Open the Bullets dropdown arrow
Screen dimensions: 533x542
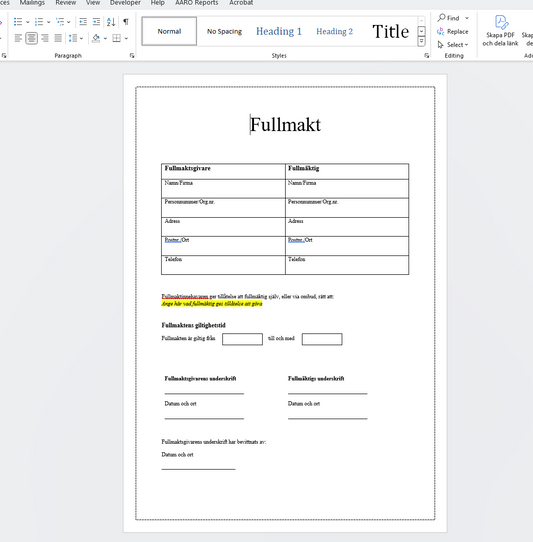[28, 22]
